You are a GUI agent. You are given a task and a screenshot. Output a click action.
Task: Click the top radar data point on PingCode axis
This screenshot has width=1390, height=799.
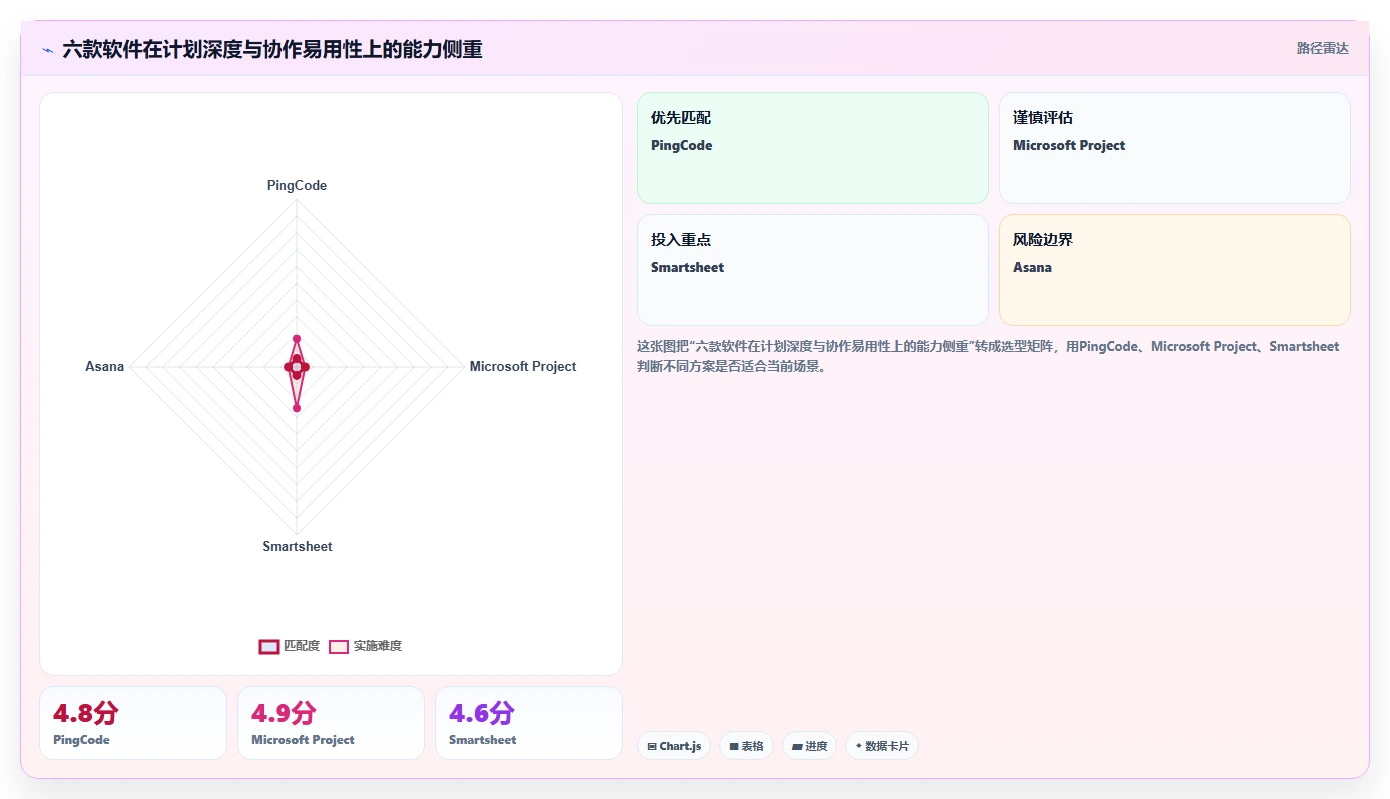click(297, 339)
